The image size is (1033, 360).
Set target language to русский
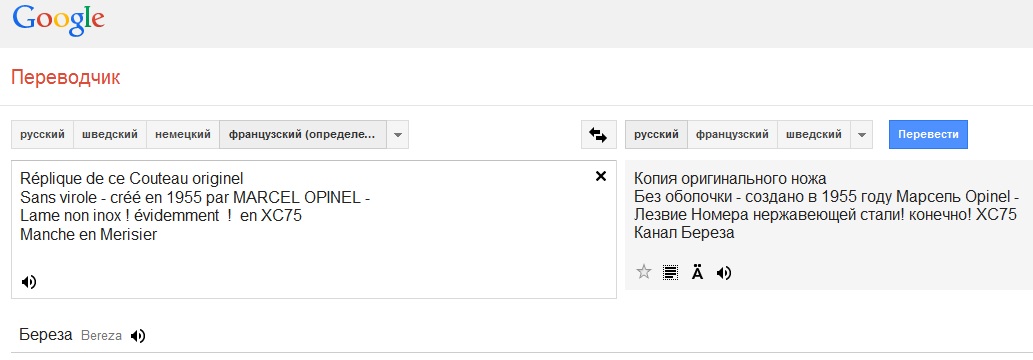(656, 135)
